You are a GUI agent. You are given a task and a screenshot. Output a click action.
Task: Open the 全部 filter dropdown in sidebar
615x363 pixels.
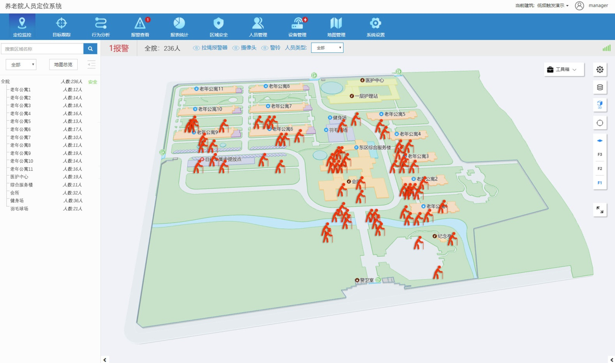click(x=21, y=65)
